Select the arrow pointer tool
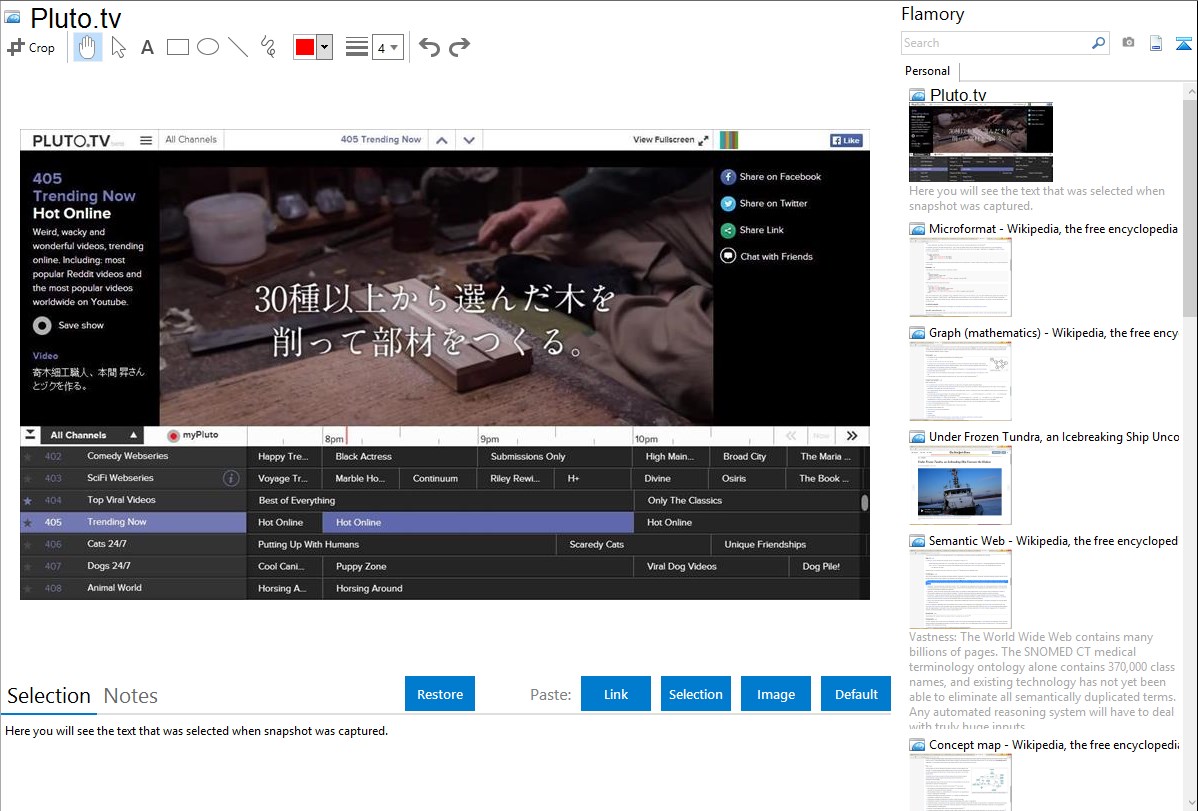The width and height of the screenshot is (1198, 811). tap(118, 47)
